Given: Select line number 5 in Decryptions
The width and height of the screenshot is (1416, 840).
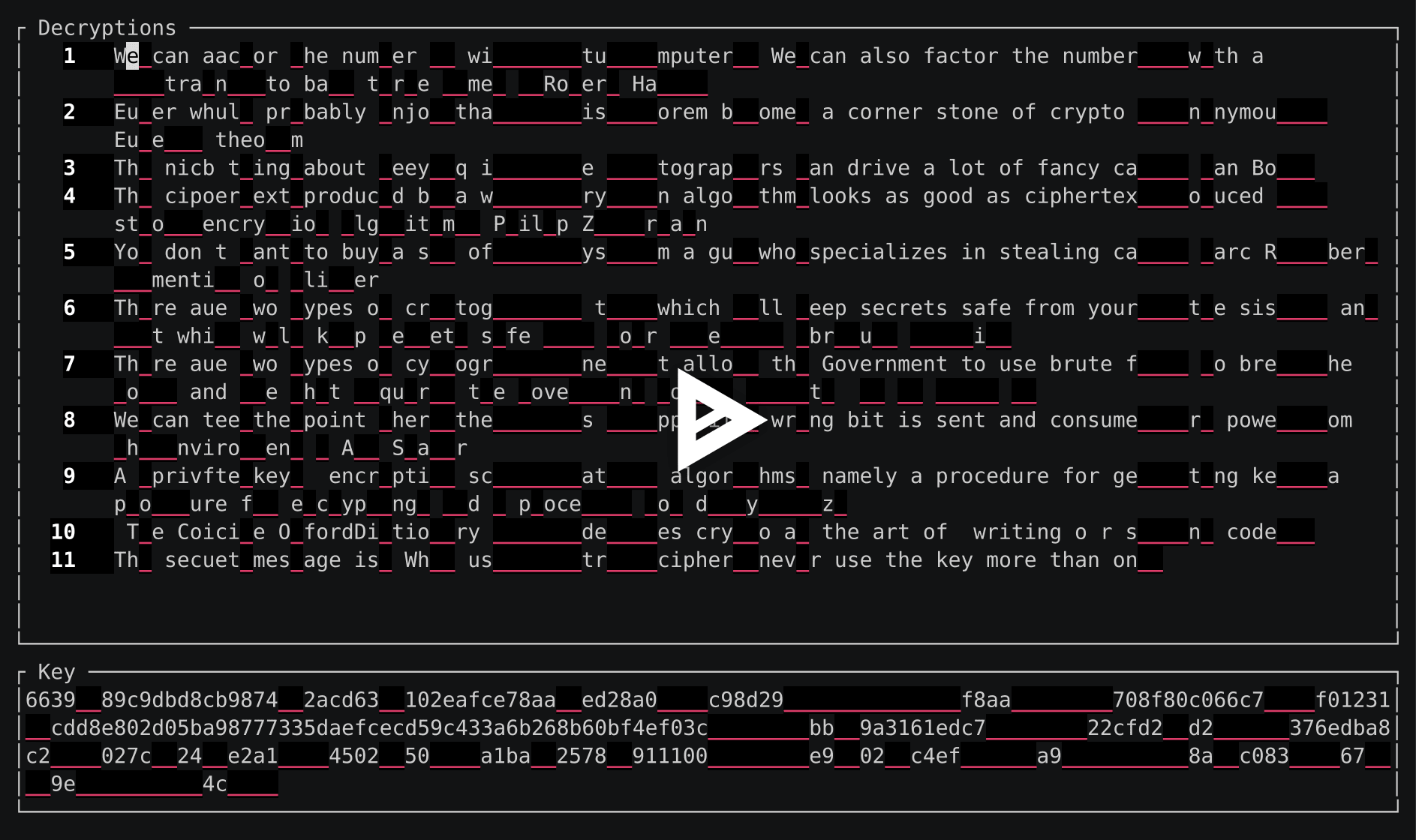Looking at the screenshot, I should (x=69, y=252).
